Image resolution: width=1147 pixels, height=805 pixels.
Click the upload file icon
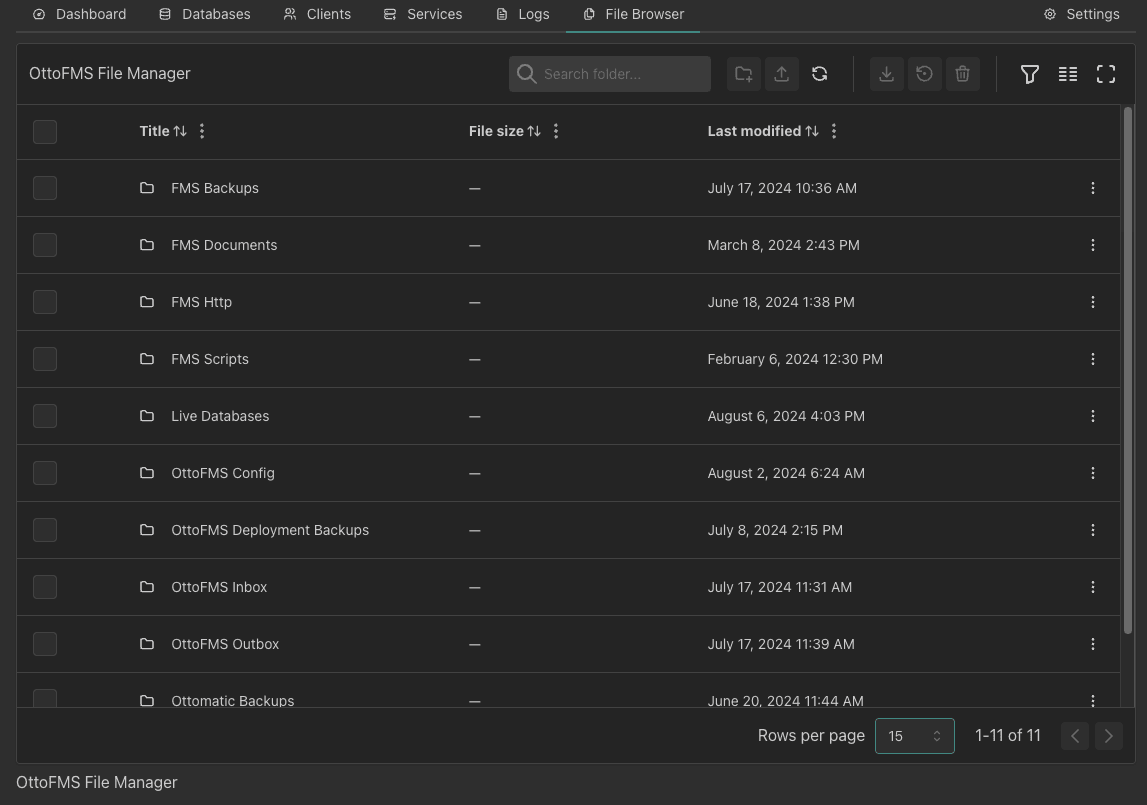click(781, 74)
